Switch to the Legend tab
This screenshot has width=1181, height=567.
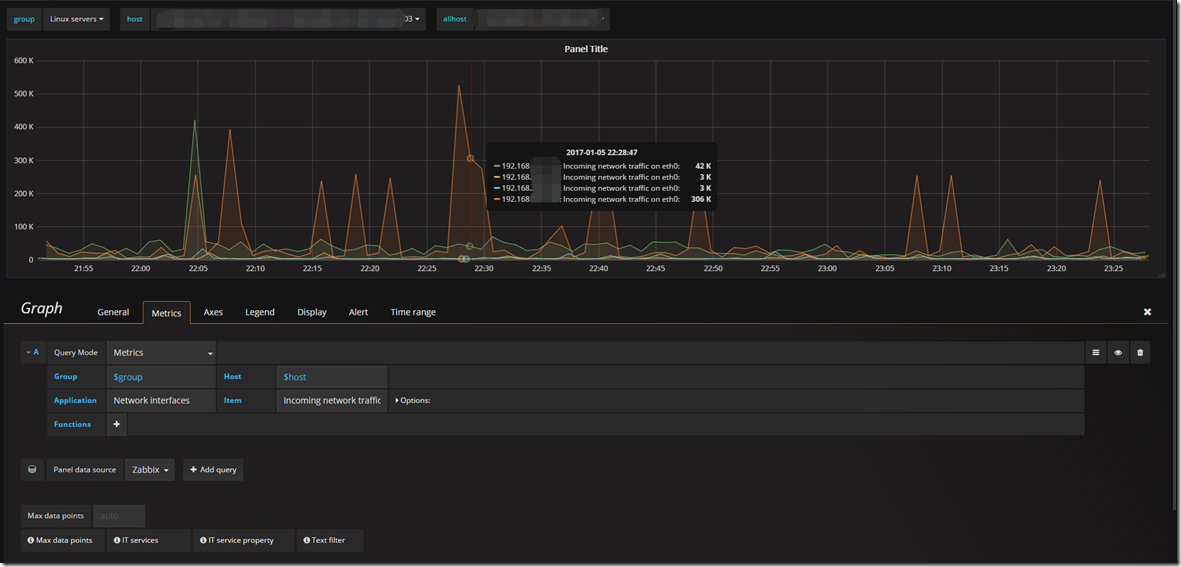(260, 312)
